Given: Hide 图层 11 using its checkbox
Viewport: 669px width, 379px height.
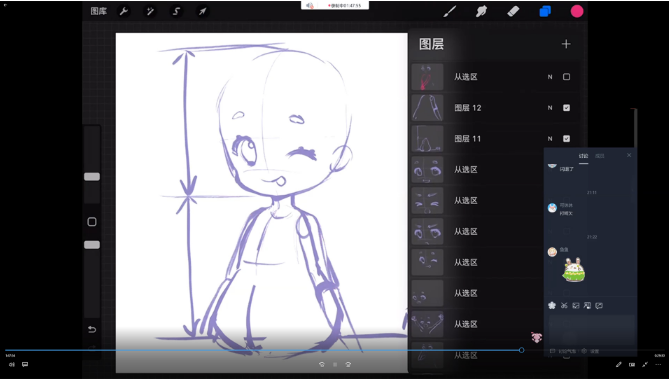Looking at the screenshot, I should tap(566, 138).
